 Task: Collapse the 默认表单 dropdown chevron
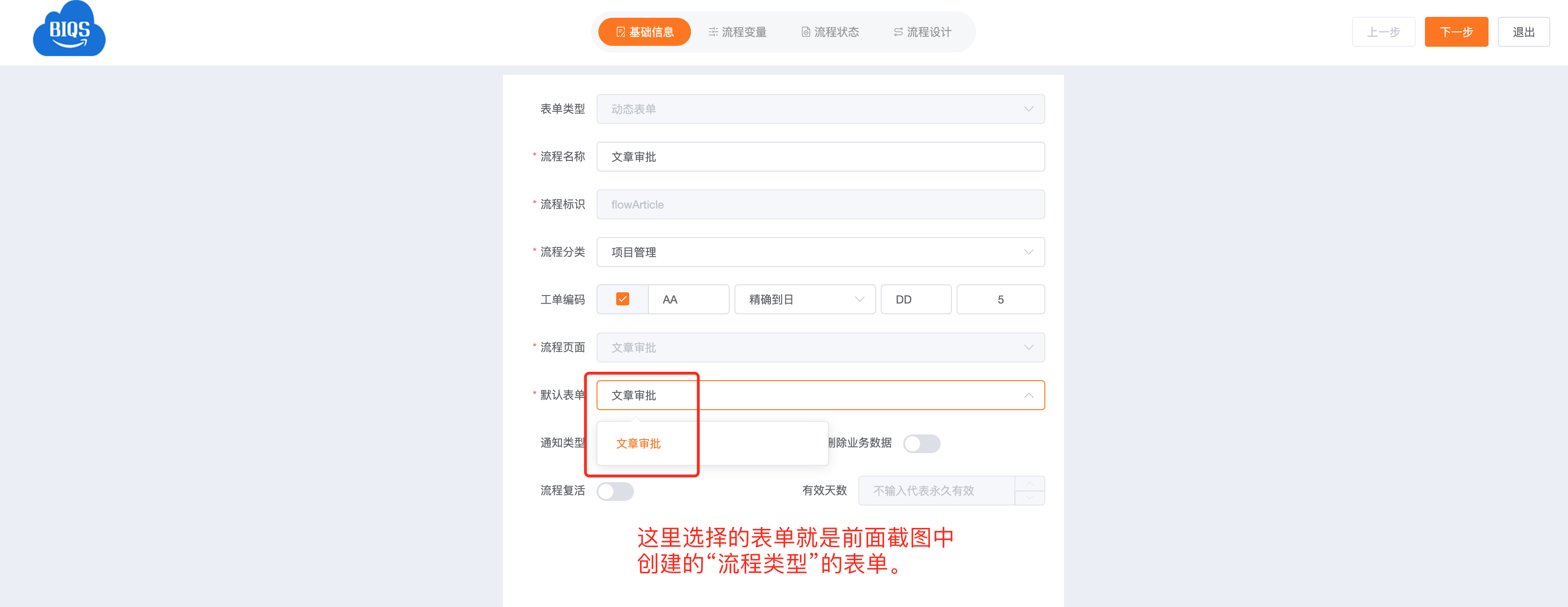[x=1028, y=396]
